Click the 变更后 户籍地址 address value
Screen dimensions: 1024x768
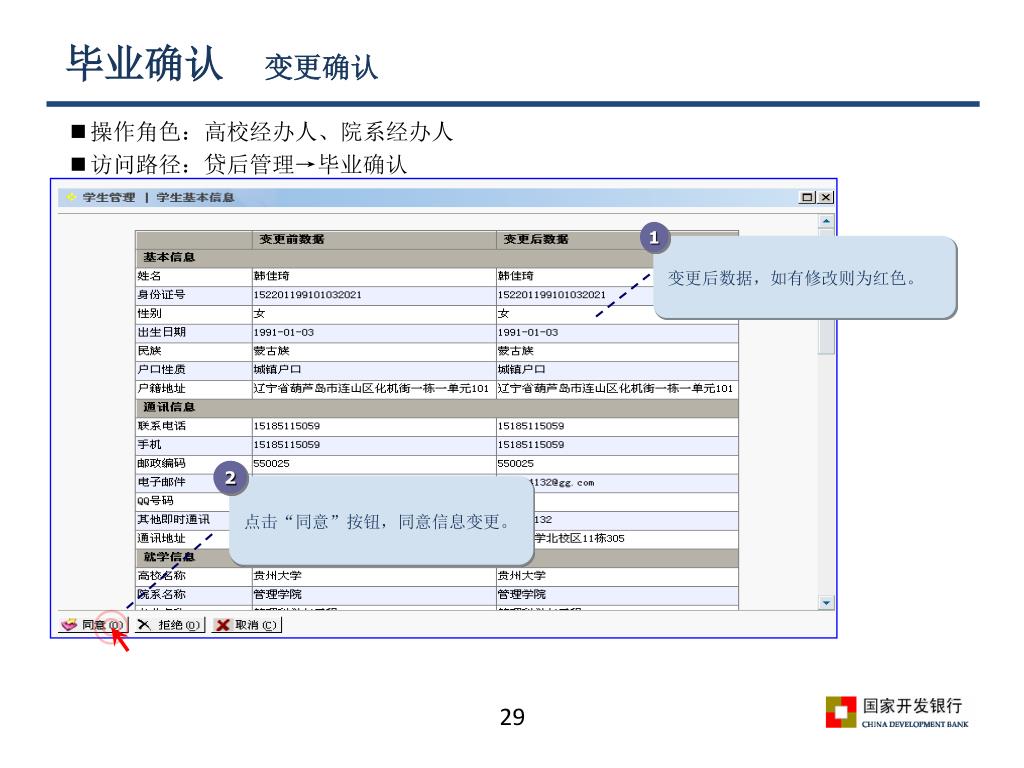click(x=615, y=388)
